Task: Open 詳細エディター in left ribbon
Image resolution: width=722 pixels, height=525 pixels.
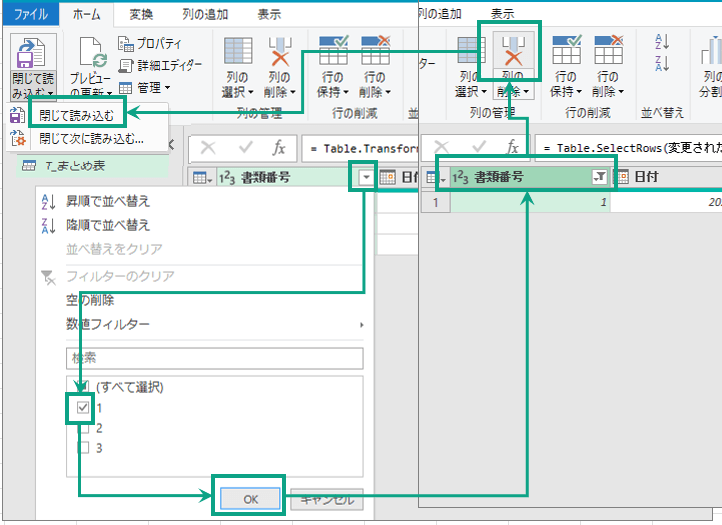Action: [160, 65]
